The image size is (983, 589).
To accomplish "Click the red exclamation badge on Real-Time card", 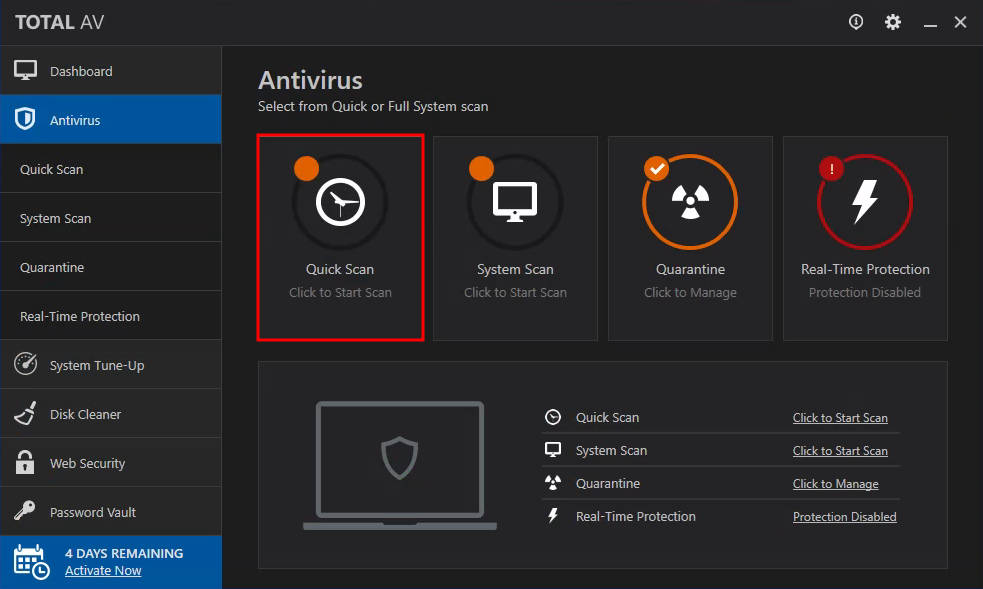I will pos(831,169).
